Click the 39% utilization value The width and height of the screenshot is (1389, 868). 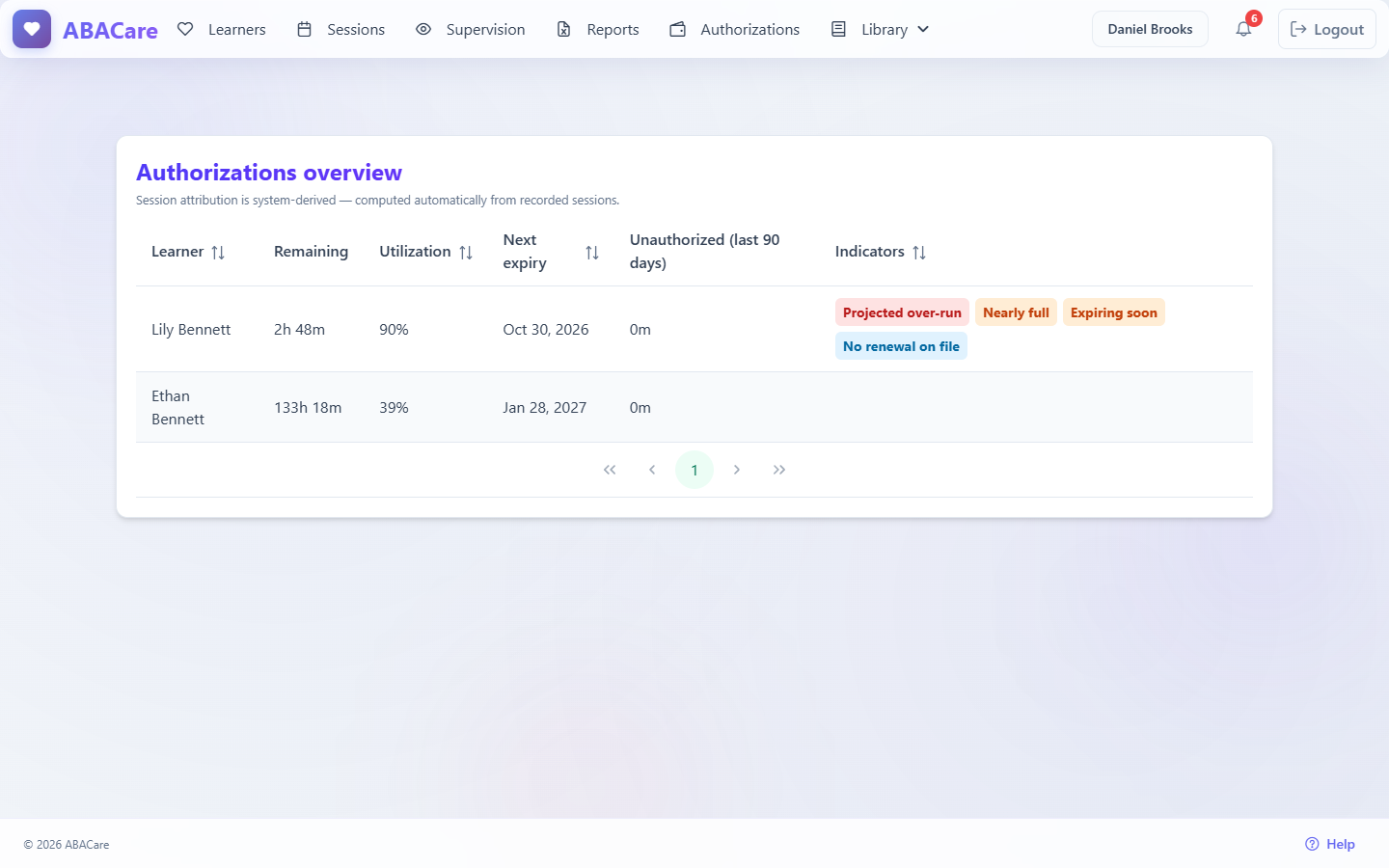(x=394, y=407)
